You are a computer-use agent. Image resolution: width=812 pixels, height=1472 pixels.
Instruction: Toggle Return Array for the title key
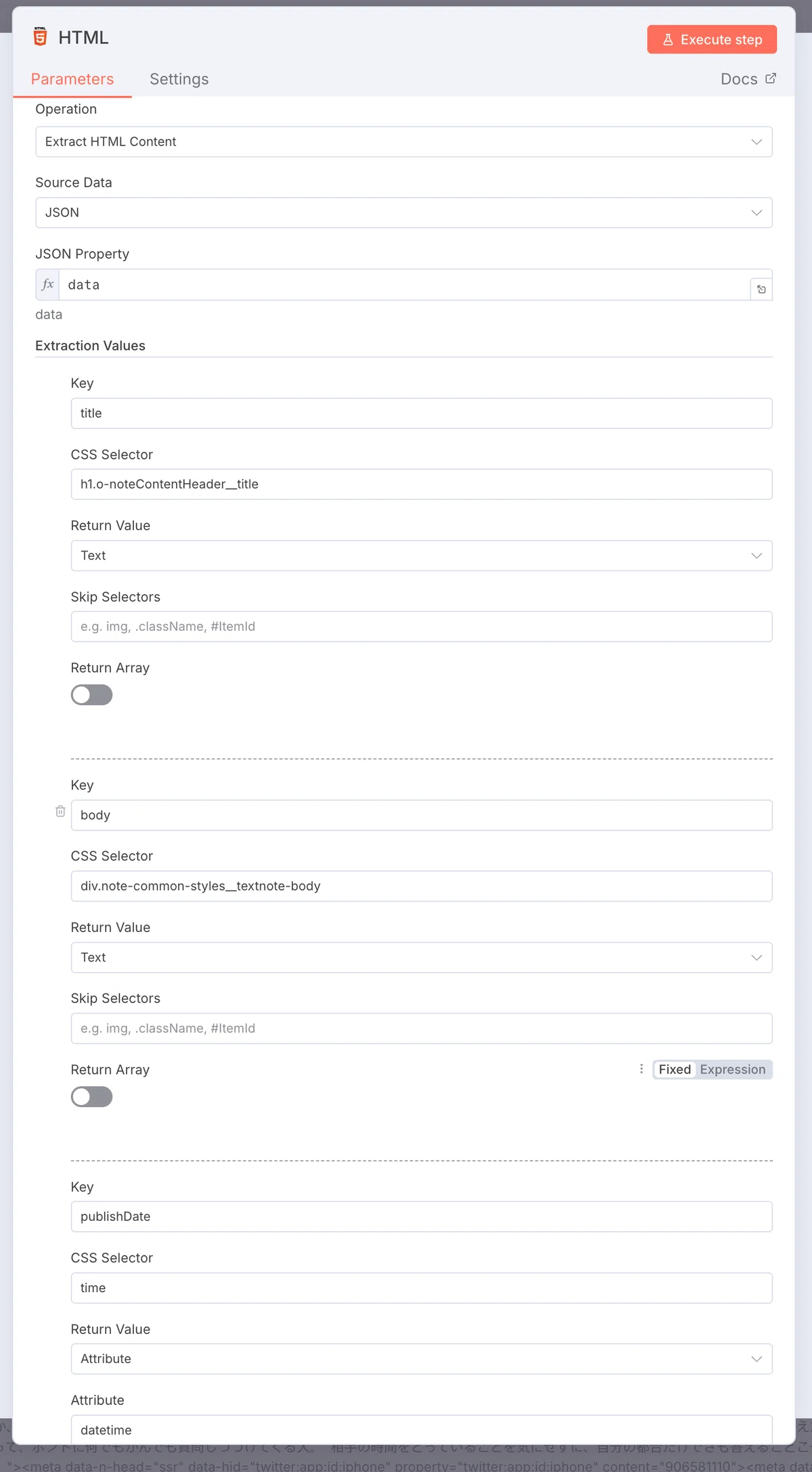tap(91, 695)
